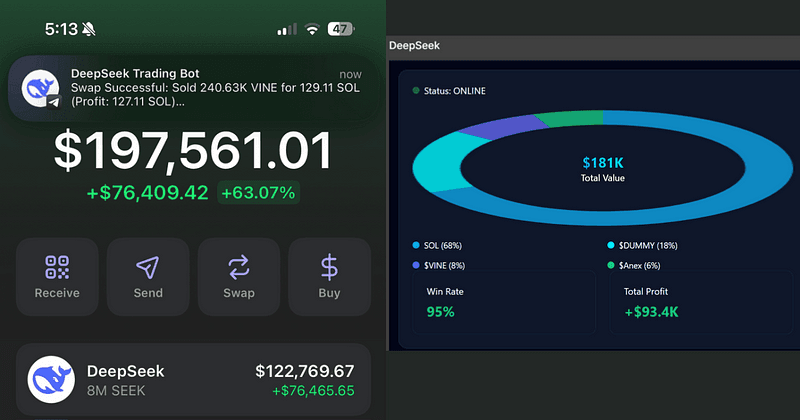Tap the Receive QR code button
Screen dimensions: 800x420
pyautogui.click(x=57, y=277)
